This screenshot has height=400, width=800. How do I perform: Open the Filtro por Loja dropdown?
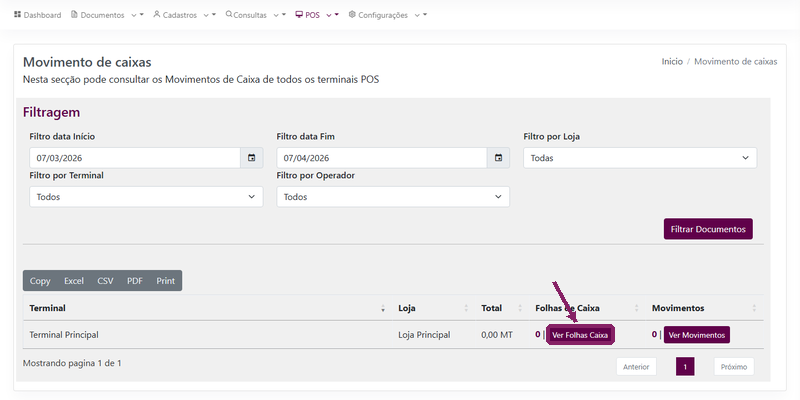(x=640, y=158)
